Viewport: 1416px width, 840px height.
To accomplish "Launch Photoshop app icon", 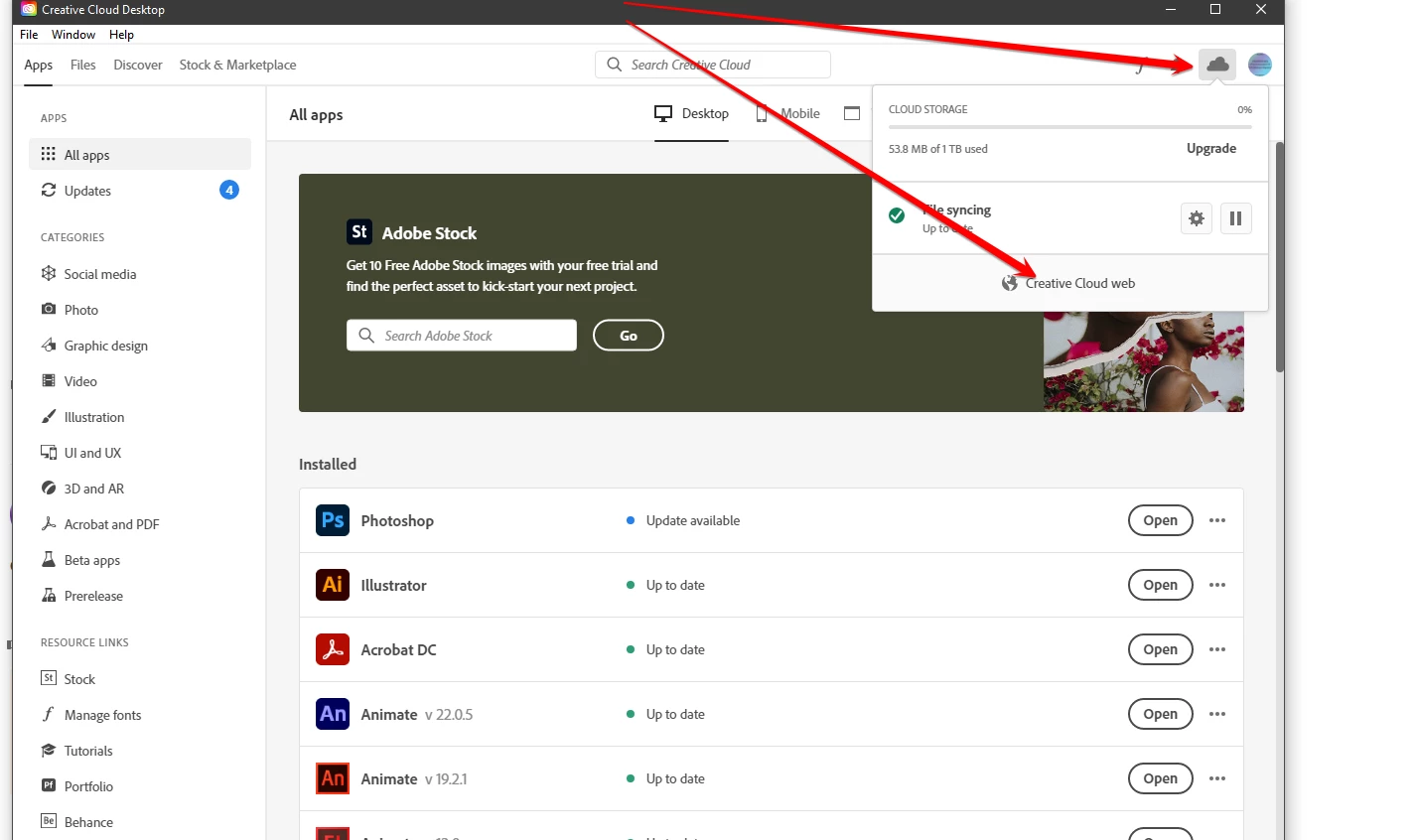I will pyautogui.click(x=333, y=520).
